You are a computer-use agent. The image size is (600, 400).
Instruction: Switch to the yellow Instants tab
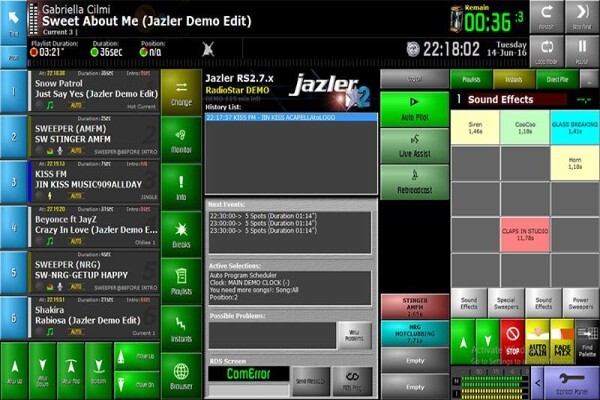(514, 79)
